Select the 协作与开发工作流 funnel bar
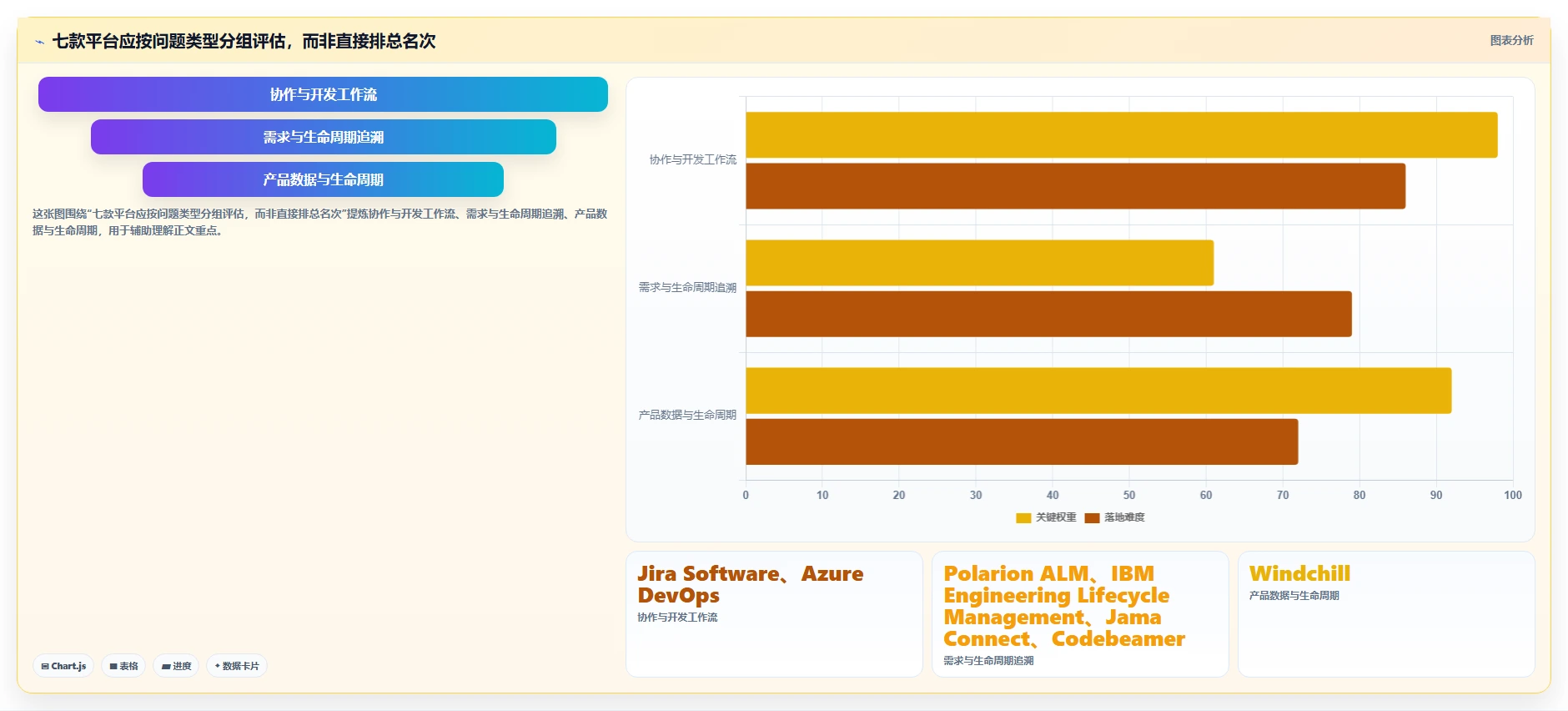Image resolution: width=1568 pixels, height=711 pixels. pos(323,94)
